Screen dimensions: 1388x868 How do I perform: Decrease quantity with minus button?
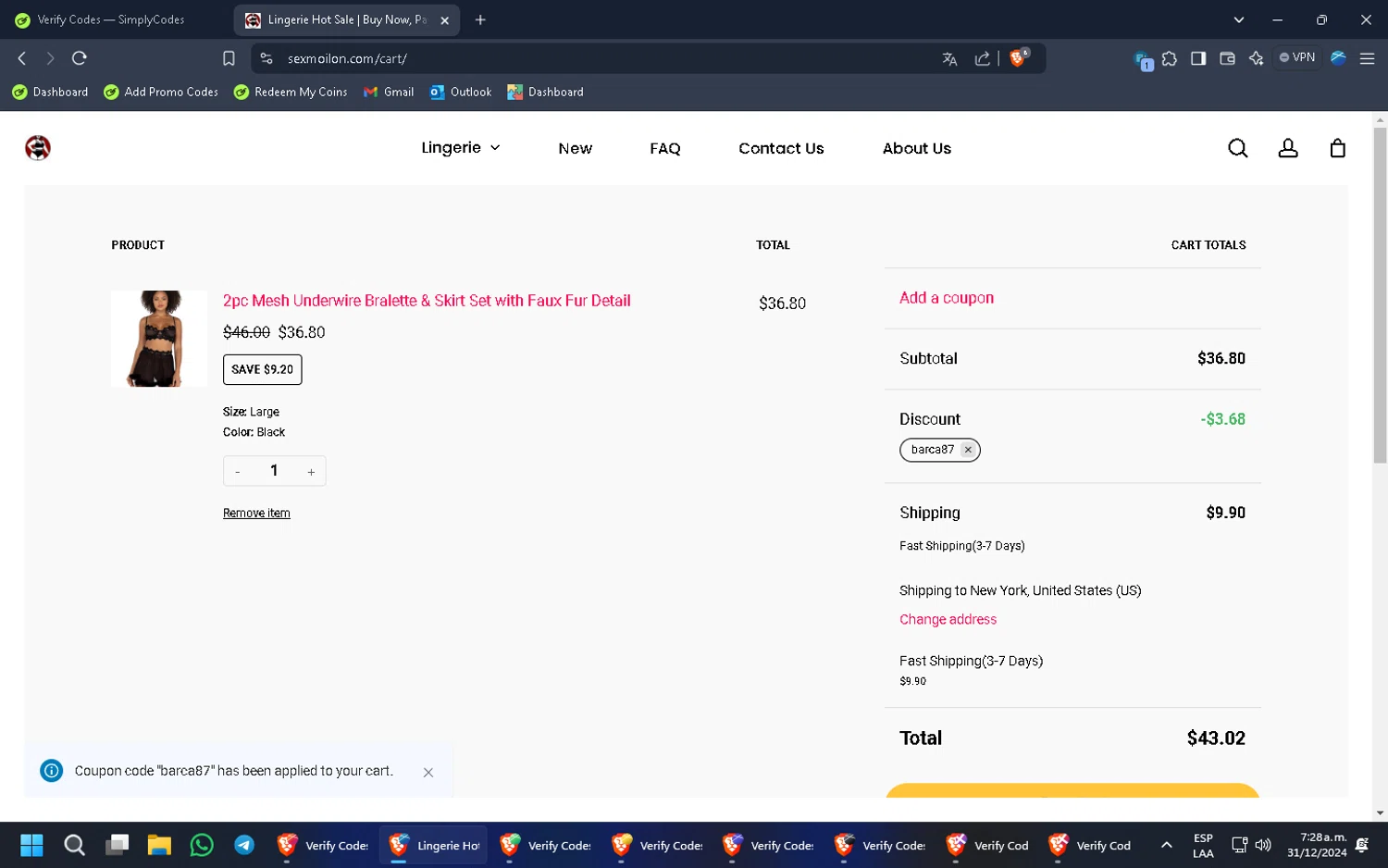point(238,471)
